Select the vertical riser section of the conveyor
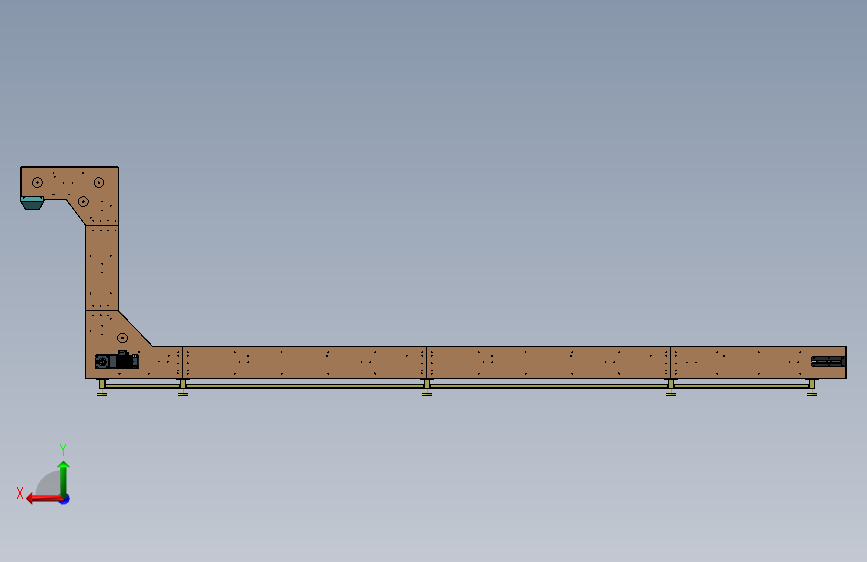The height and width of the screenshot is (562, 867). pos(102,268)
